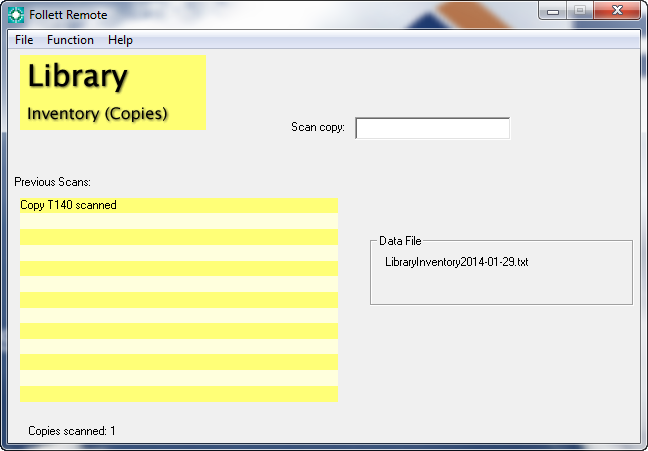Viewport: 648px width, 451px height.
Task: Click the 'Data File' group label
Action: click(x=400, y=241)
